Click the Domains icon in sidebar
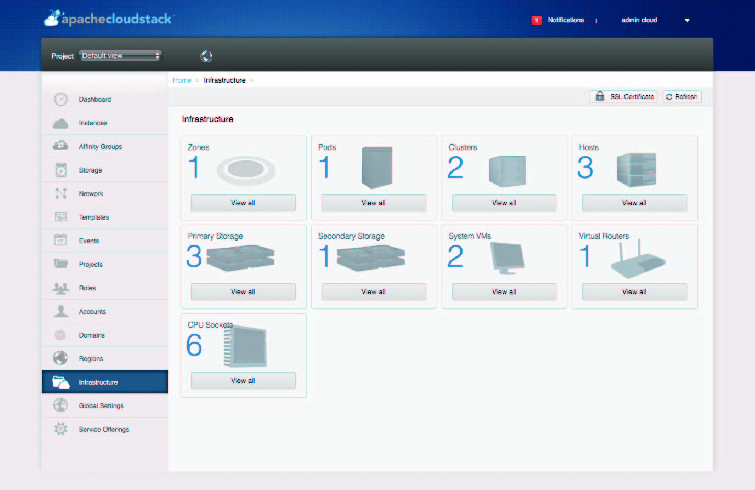 coord(61,335)
